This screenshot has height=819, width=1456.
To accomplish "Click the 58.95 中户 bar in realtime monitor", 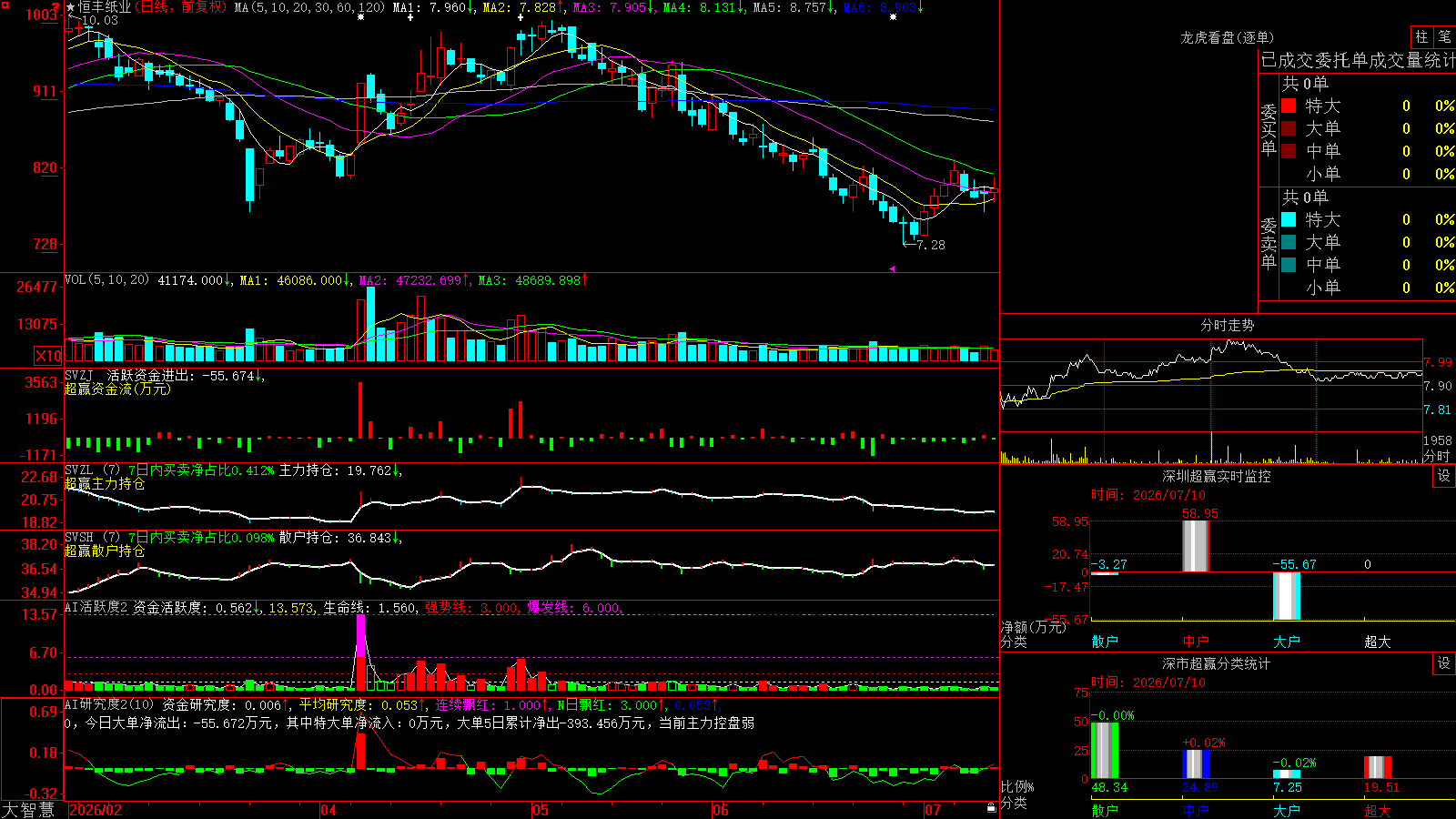I will coord(1195,546).
